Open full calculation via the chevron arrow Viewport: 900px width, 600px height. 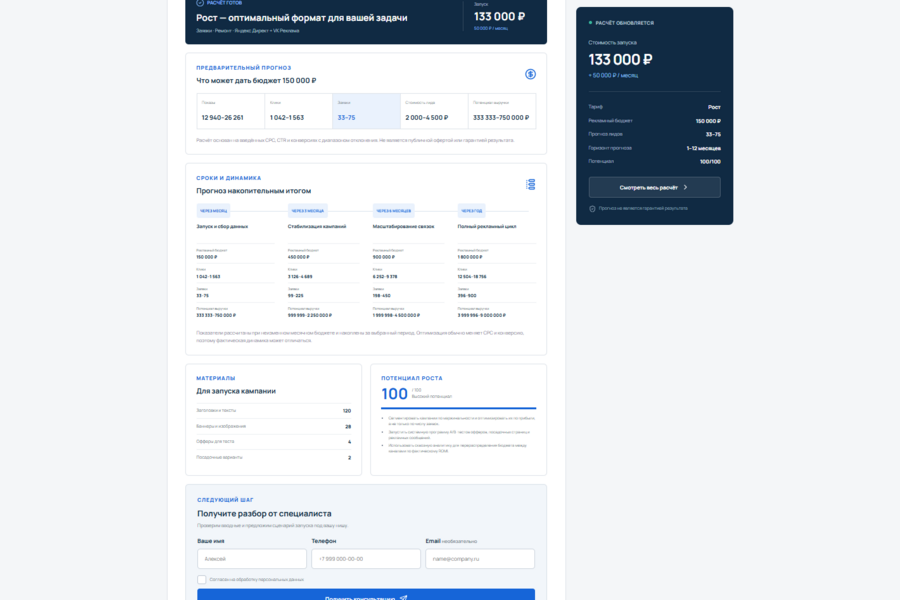coord(685,187)
